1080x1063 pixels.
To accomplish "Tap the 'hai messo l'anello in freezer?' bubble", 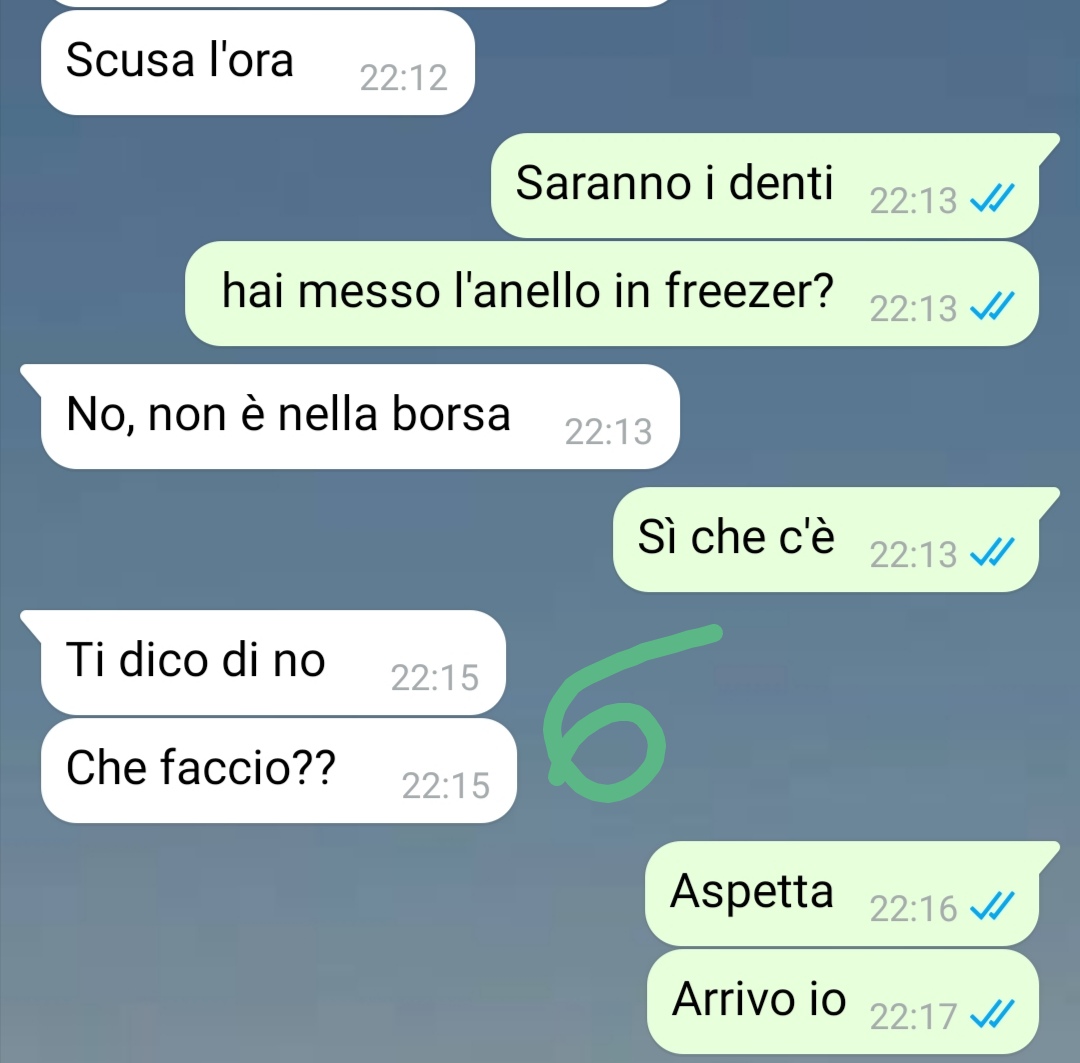I will (612, 293).
